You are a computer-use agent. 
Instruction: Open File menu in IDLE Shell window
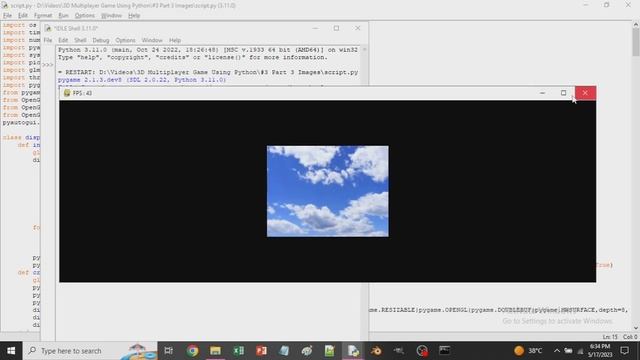(x=48, y=40)
